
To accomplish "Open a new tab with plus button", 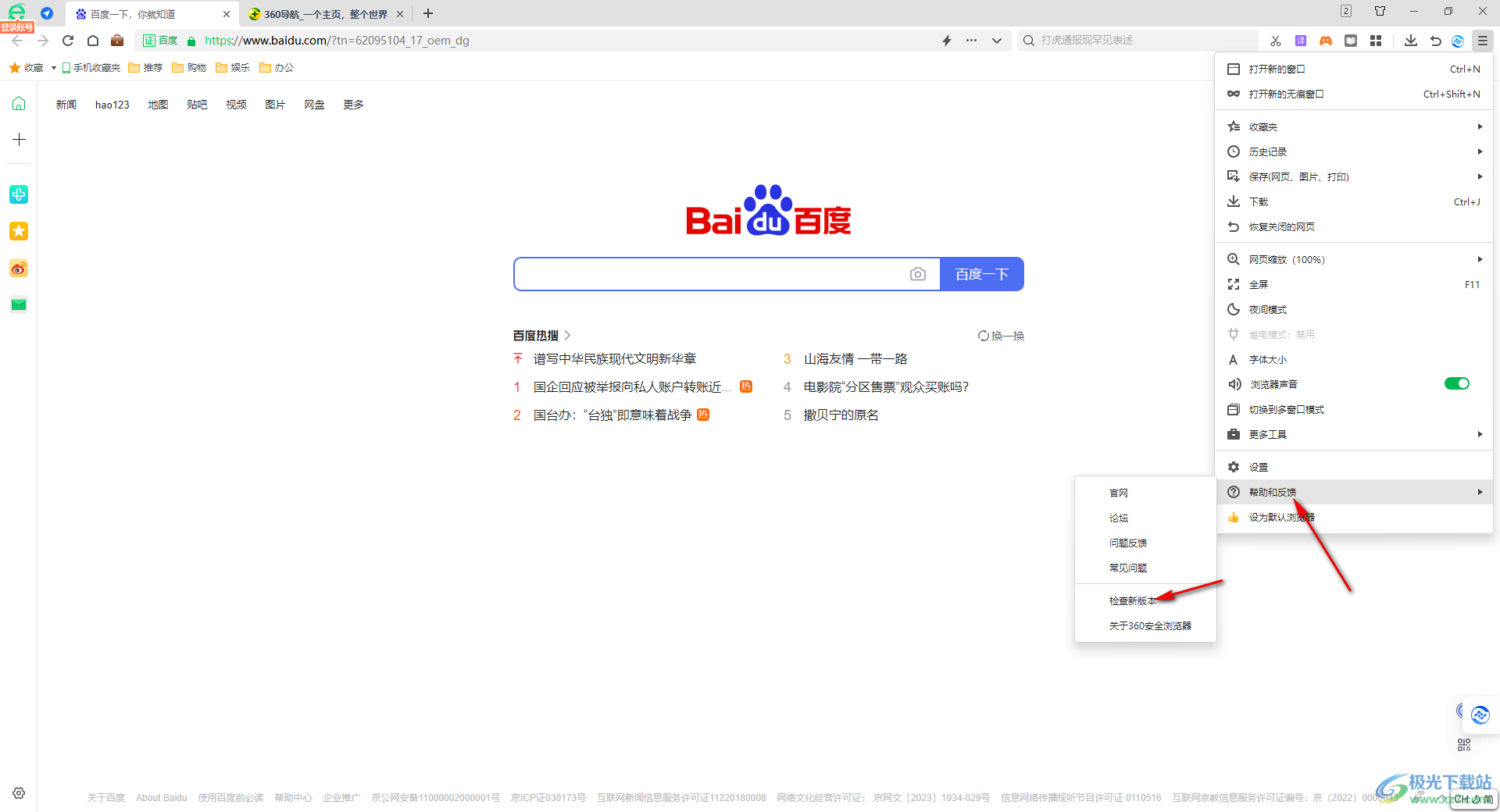I will [x=427, y=13].
